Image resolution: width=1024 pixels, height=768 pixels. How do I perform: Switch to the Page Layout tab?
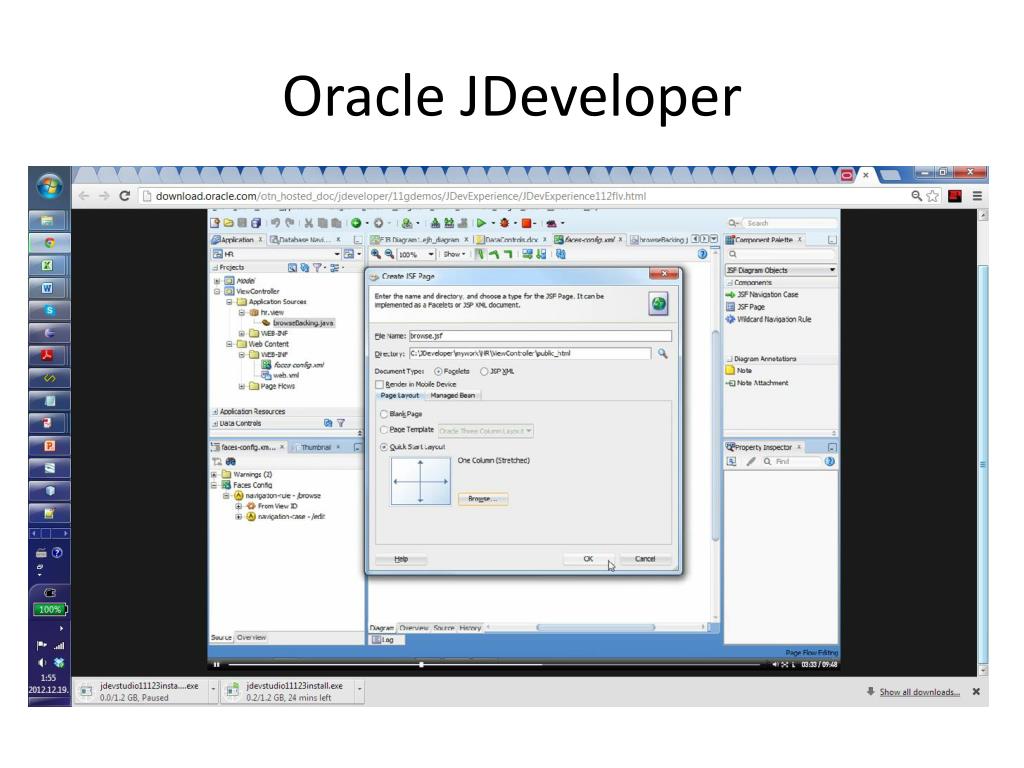coord(400,395)
